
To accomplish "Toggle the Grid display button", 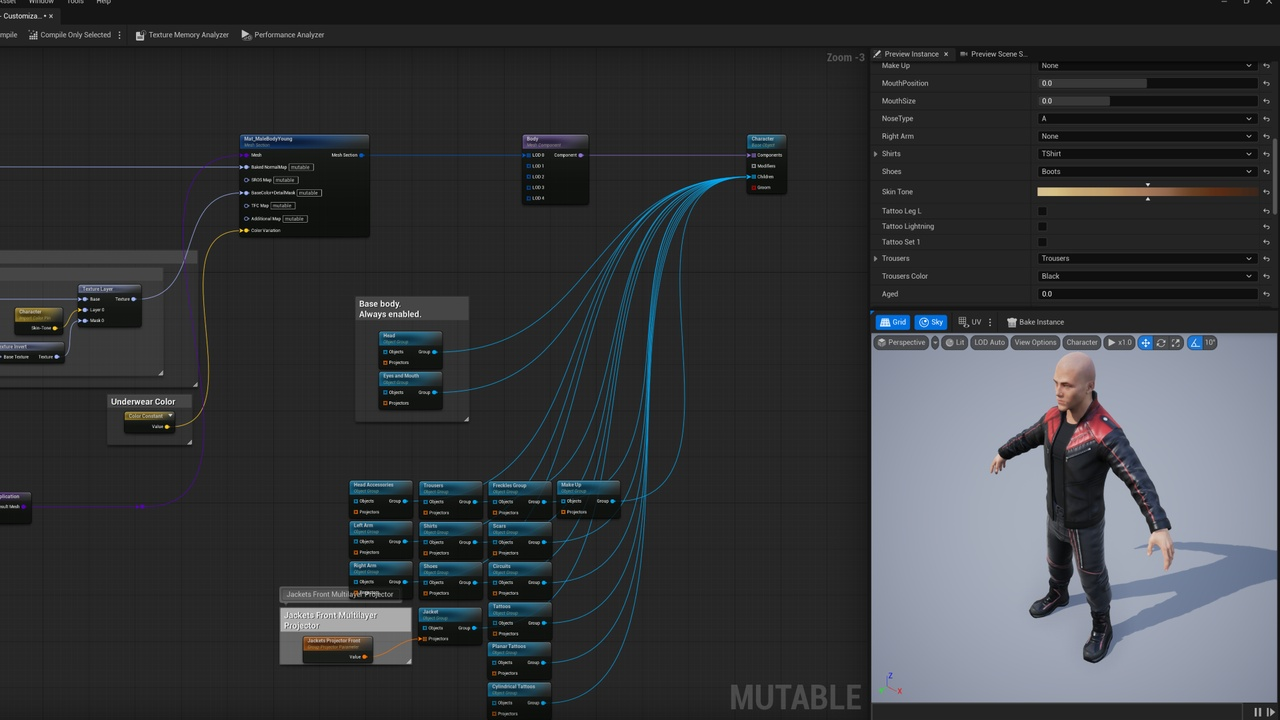I will click(x=893, y=322).
